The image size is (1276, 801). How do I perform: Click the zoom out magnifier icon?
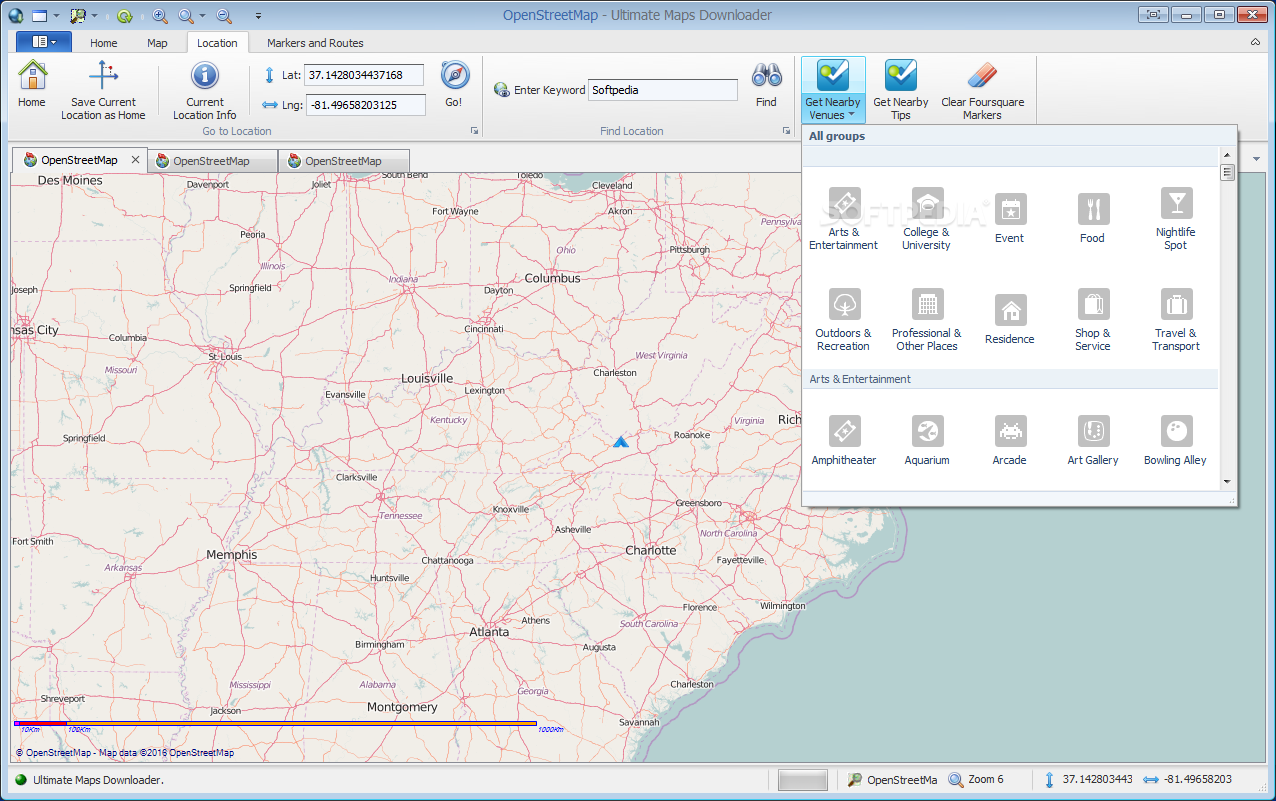pyautogui.click(x=224, y=16)
